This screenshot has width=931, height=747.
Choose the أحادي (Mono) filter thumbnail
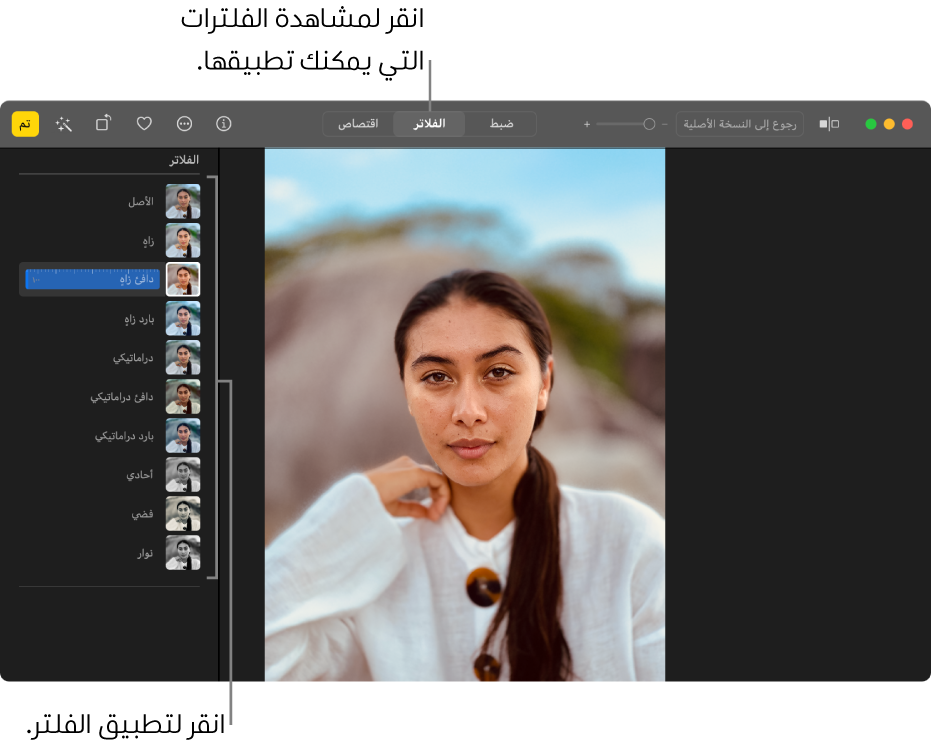182,475
